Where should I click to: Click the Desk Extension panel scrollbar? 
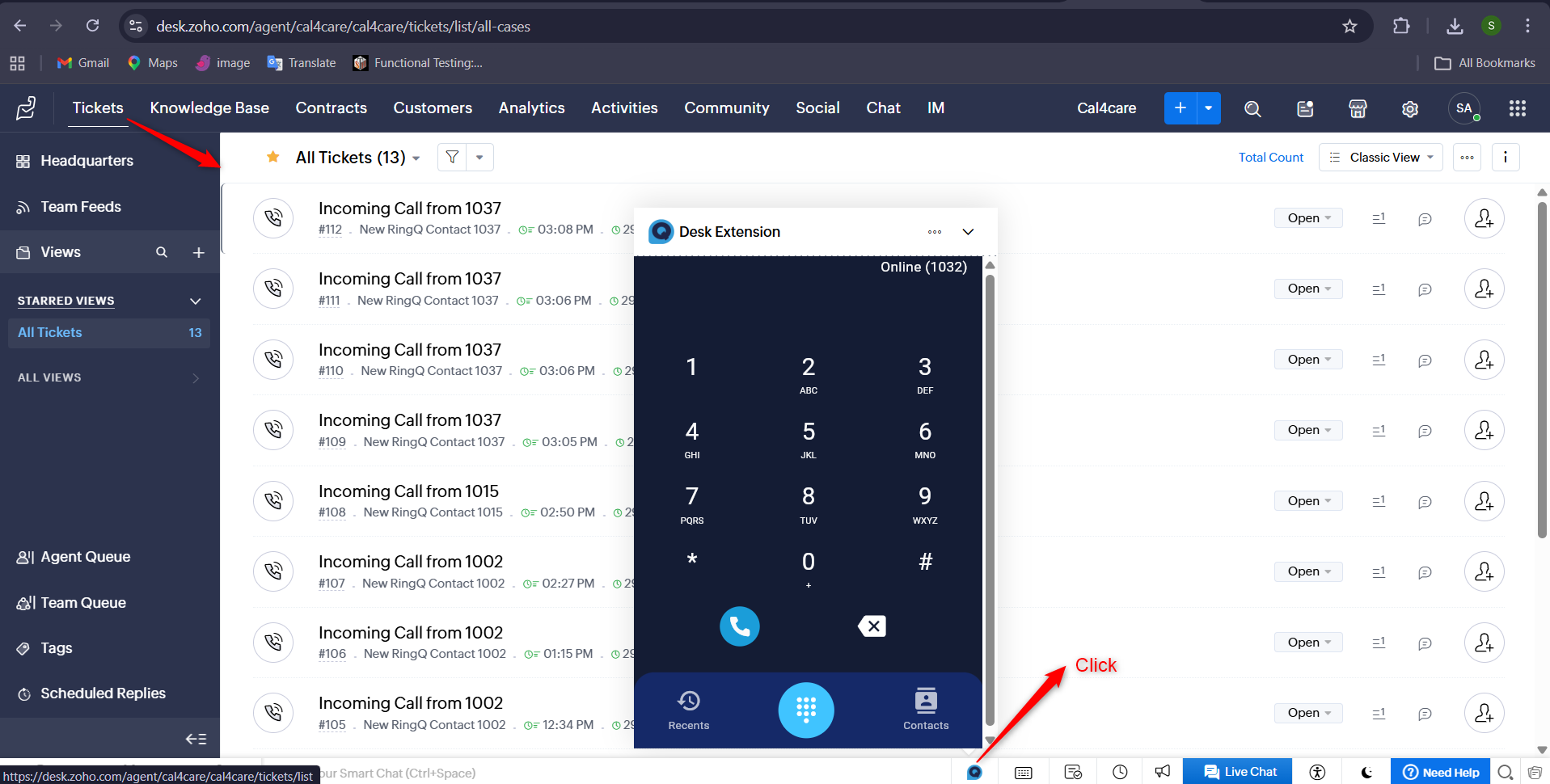click(990, 501)
